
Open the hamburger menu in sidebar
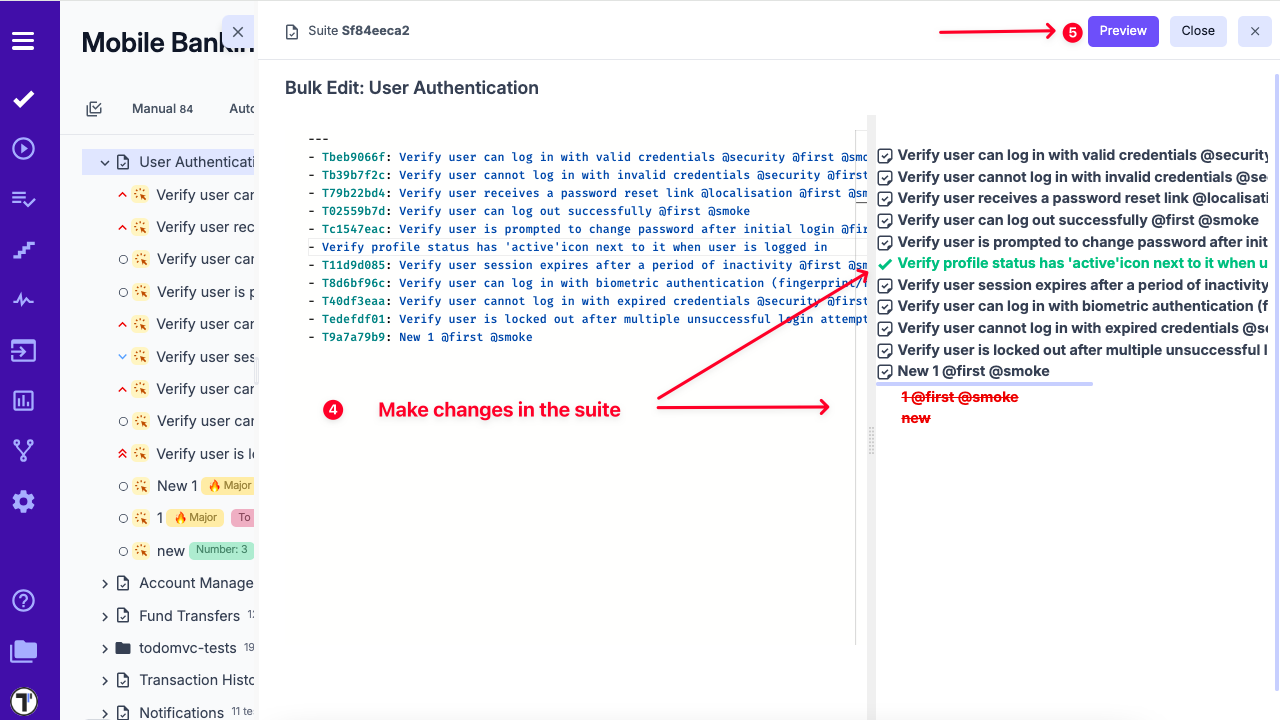click(23, 41)
